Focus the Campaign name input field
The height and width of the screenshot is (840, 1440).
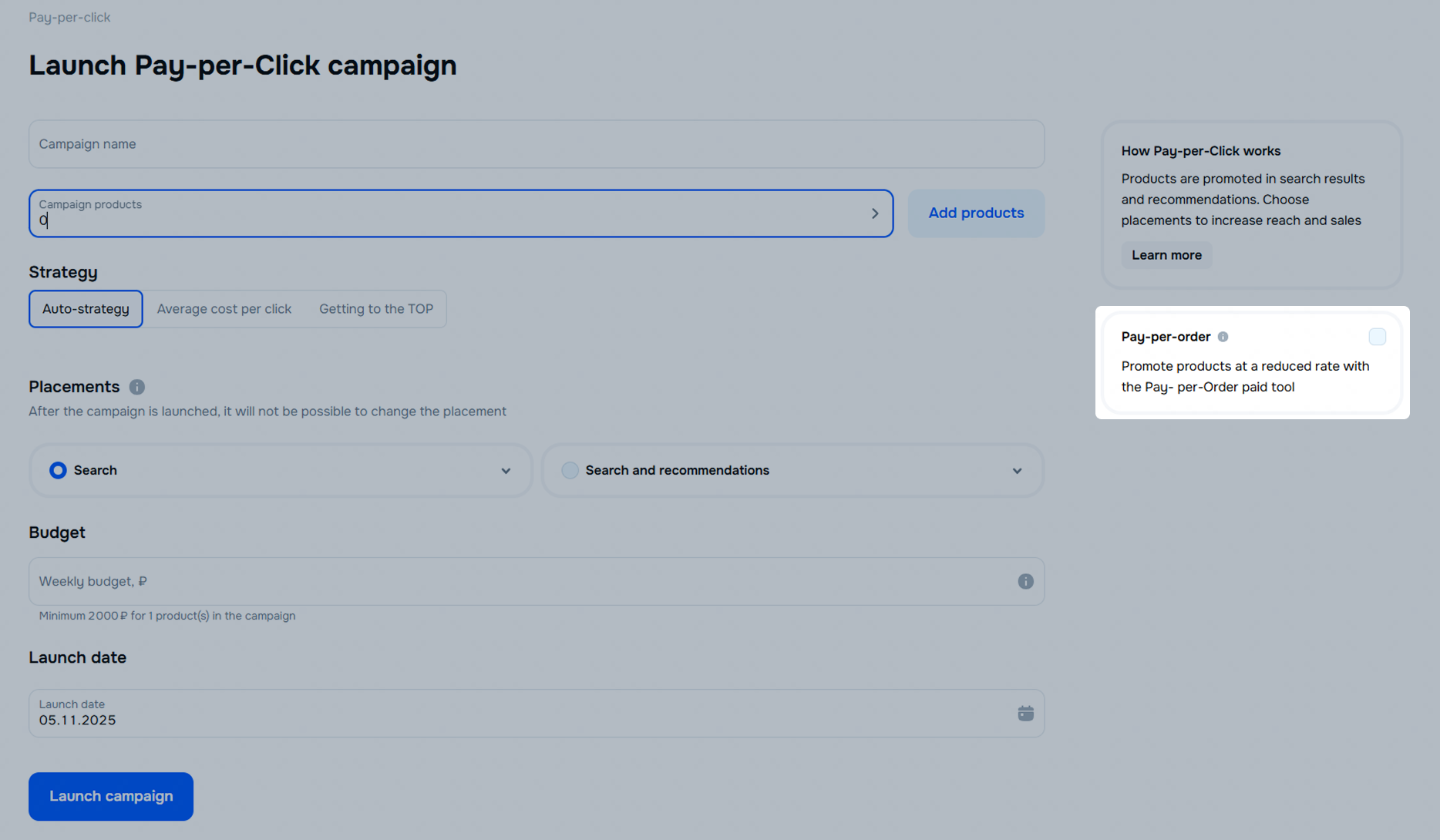[537, 144]
